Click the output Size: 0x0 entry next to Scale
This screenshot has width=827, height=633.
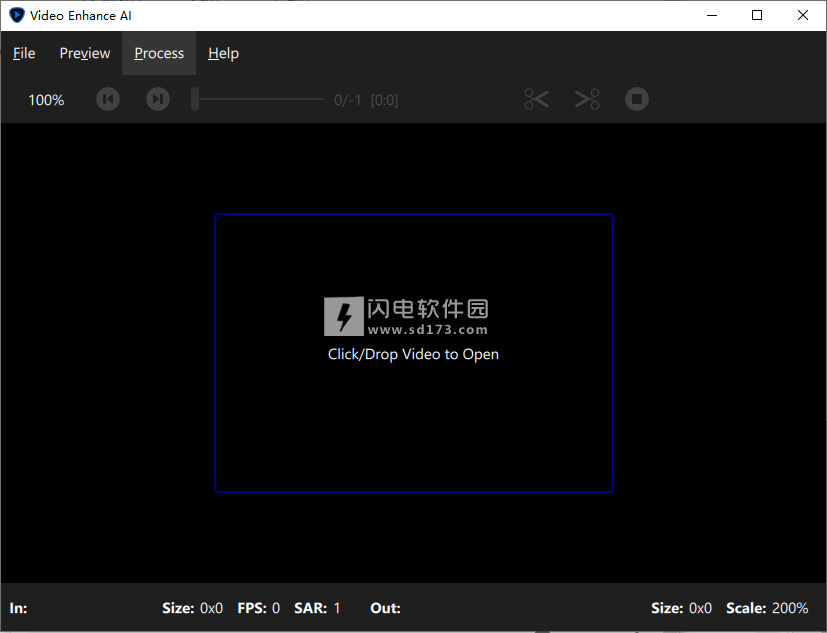(x=681, y=608)
